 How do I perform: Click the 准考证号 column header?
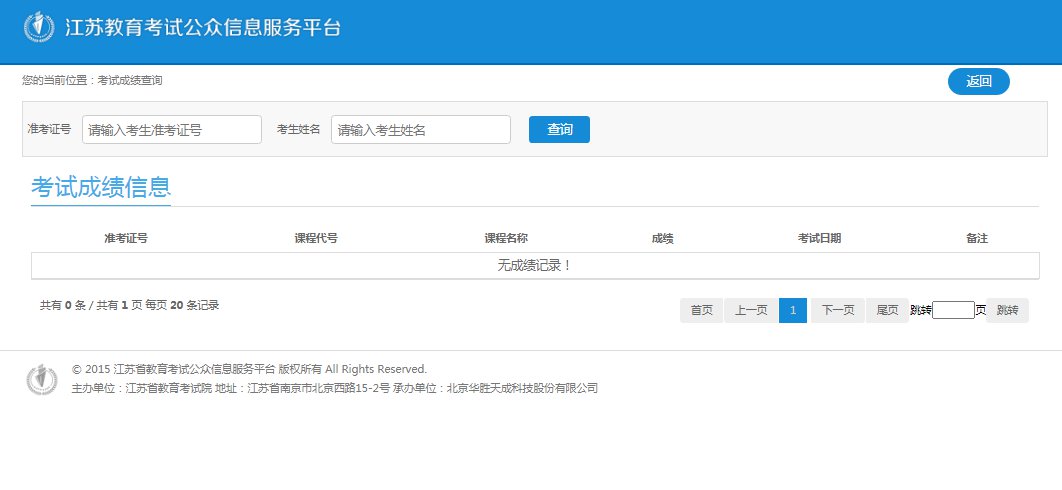tap(126, 239)
